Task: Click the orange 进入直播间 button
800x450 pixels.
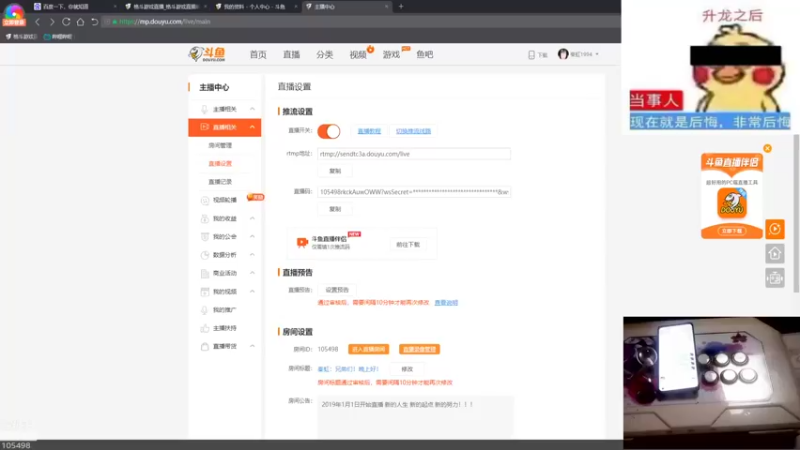Action: 368,349
